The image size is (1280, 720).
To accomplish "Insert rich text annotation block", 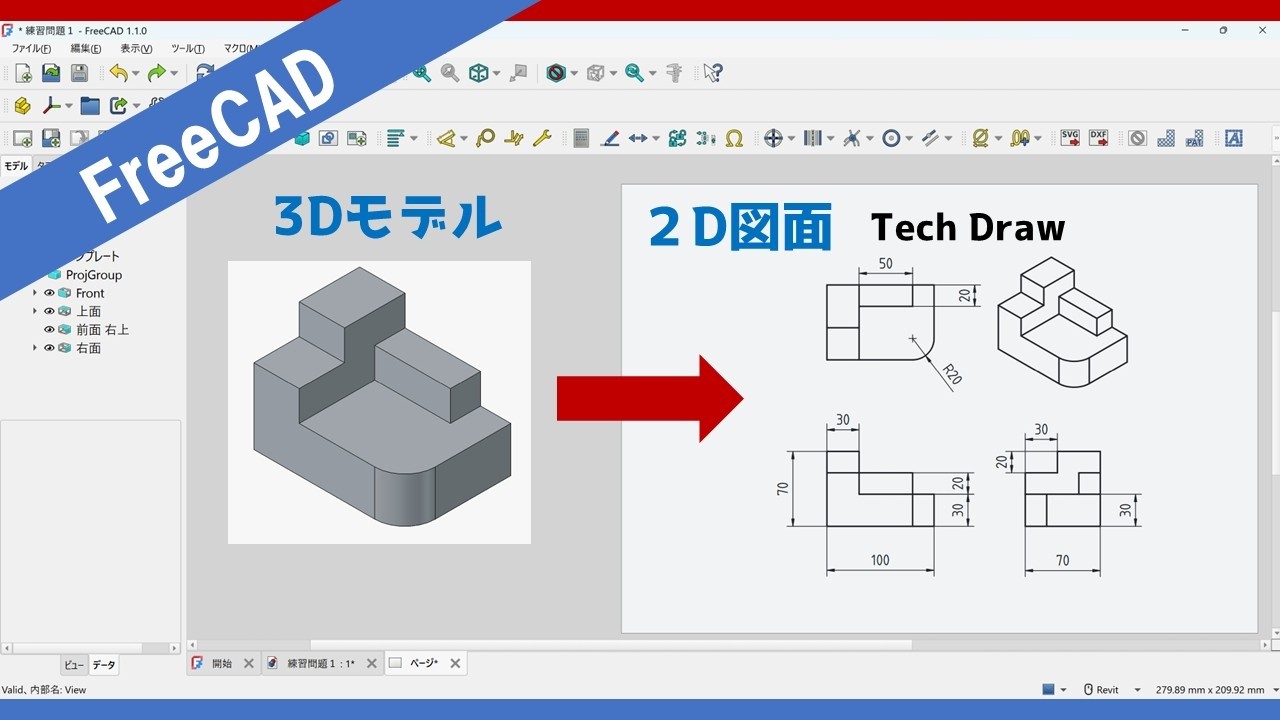I will click(581, 138).
